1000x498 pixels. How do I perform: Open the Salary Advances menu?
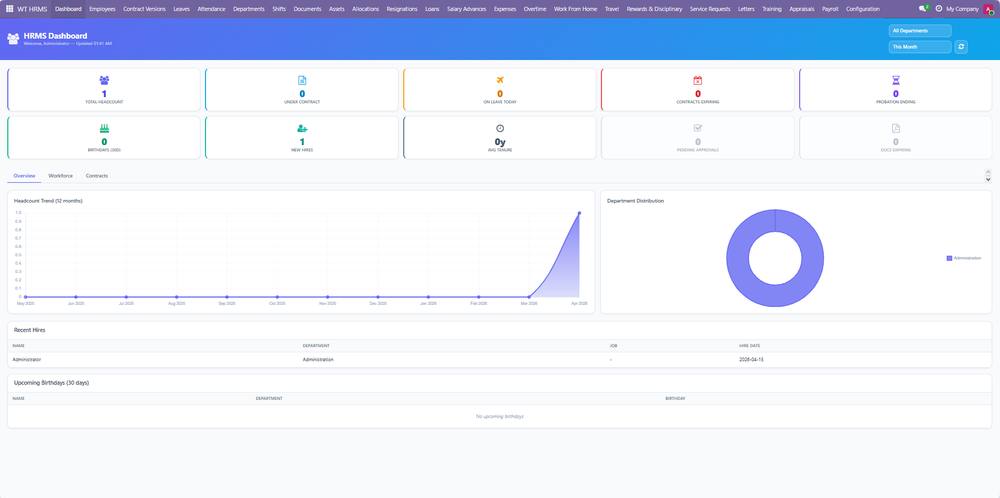[467, 9]
